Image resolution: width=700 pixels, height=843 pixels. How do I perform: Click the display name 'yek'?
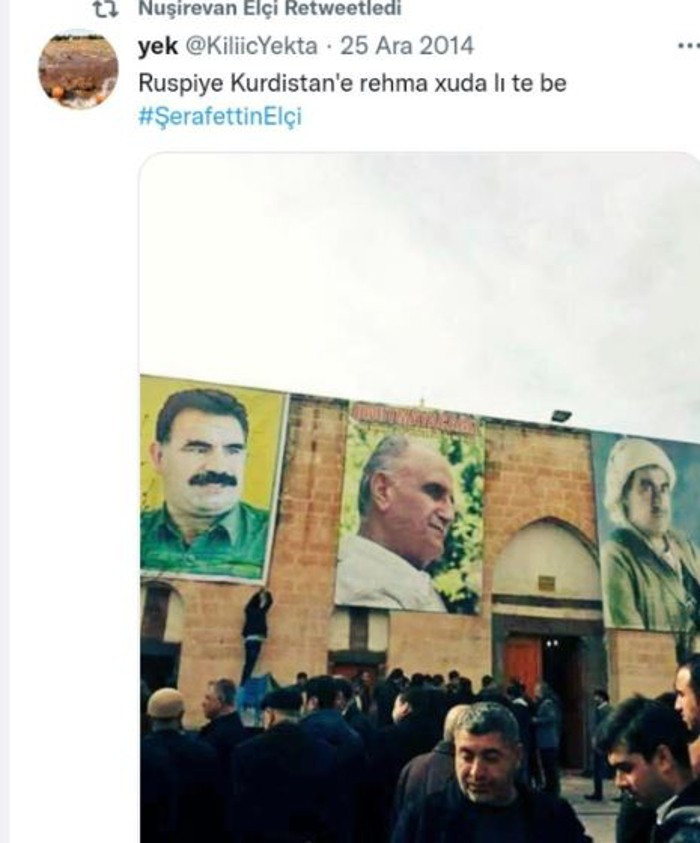pos(158,46)
